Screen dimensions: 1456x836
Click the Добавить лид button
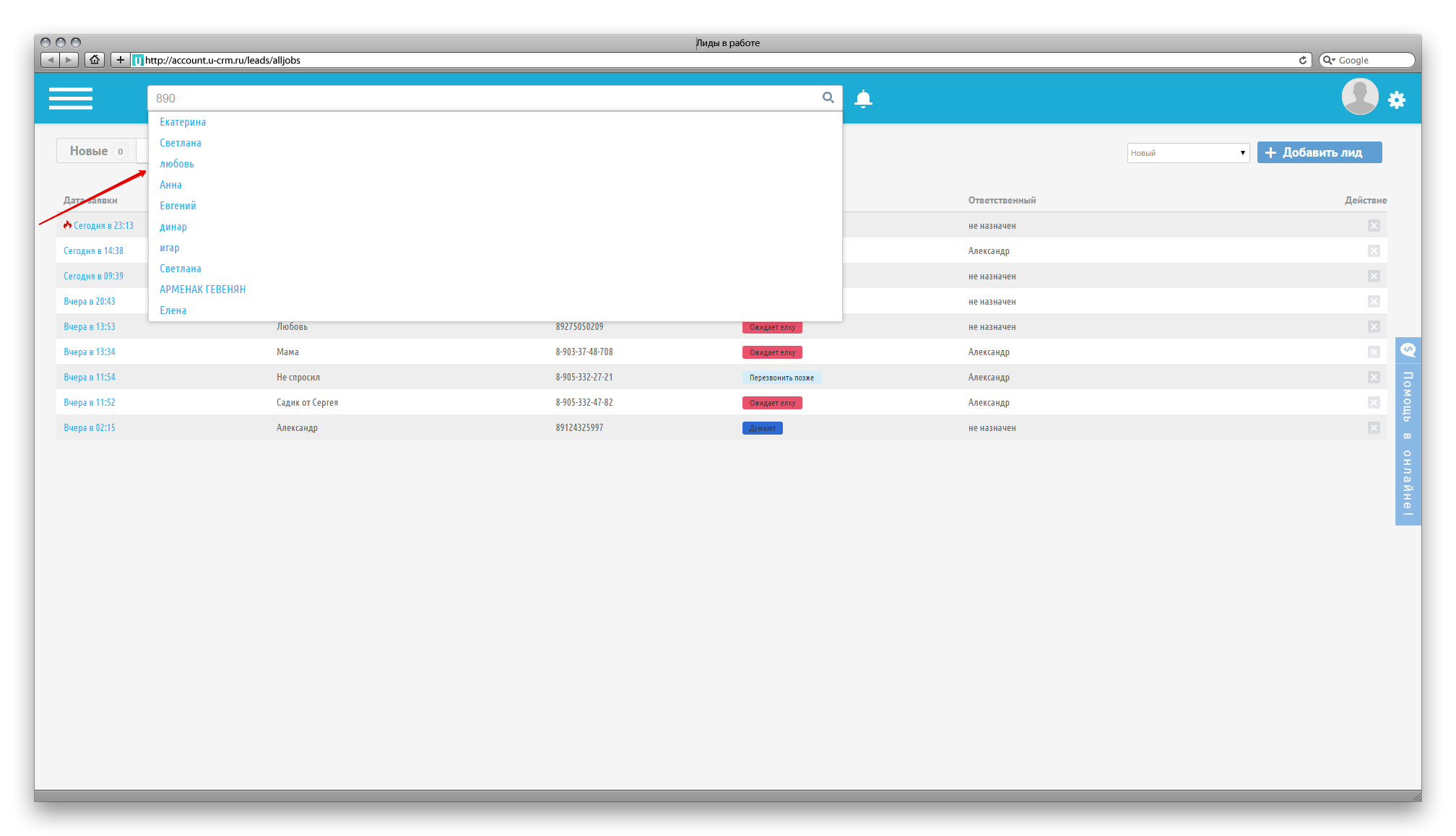(x=1319, y=152)
